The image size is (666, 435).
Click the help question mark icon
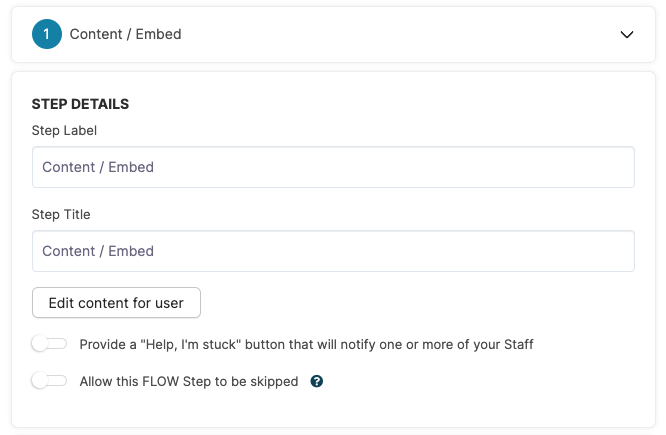click(317, 381)
